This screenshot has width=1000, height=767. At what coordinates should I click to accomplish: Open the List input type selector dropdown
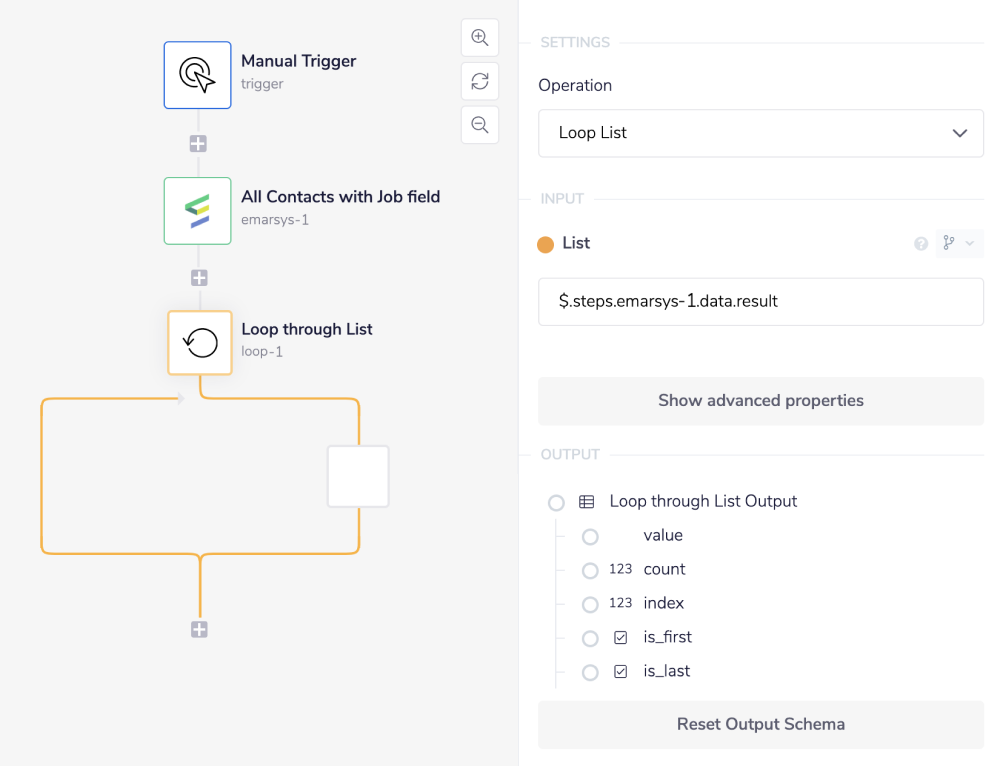click(959, 243)
